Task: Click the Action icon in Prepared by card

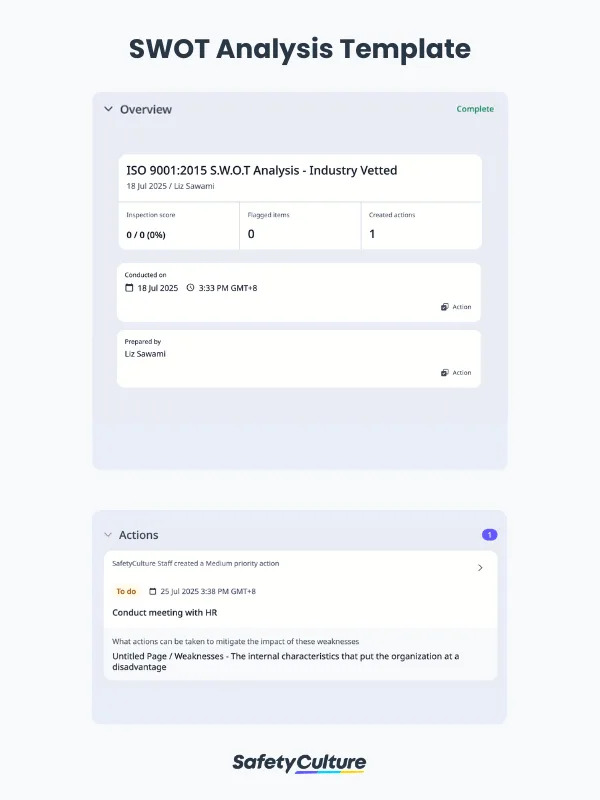Action: [x=456, y=373]
